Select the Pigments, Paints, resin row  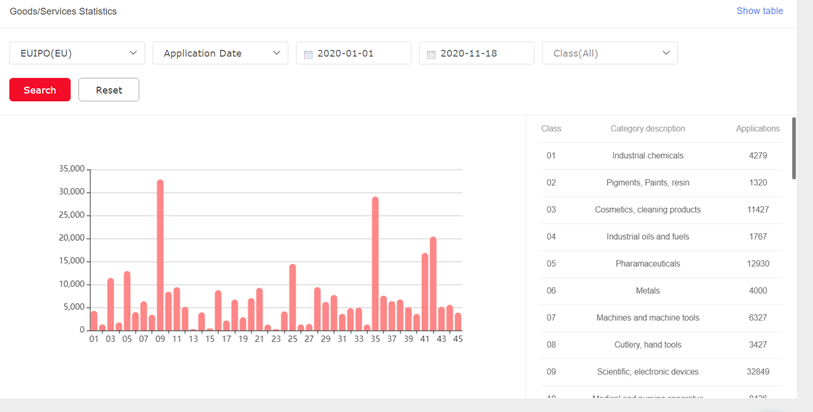pos(661,182)
